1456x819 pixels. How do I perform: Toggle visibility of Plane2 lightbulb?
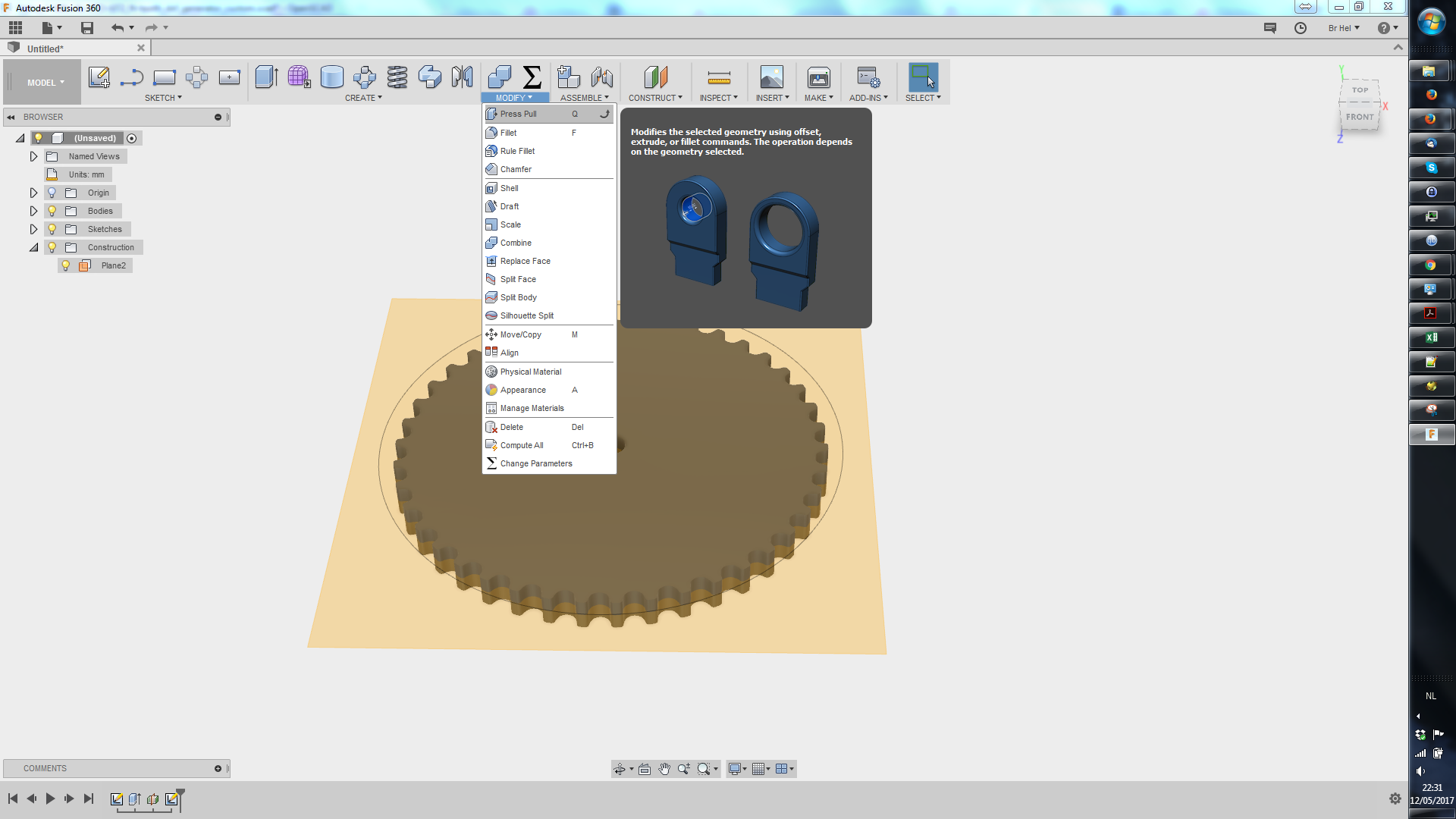click(x=66, y=265)
